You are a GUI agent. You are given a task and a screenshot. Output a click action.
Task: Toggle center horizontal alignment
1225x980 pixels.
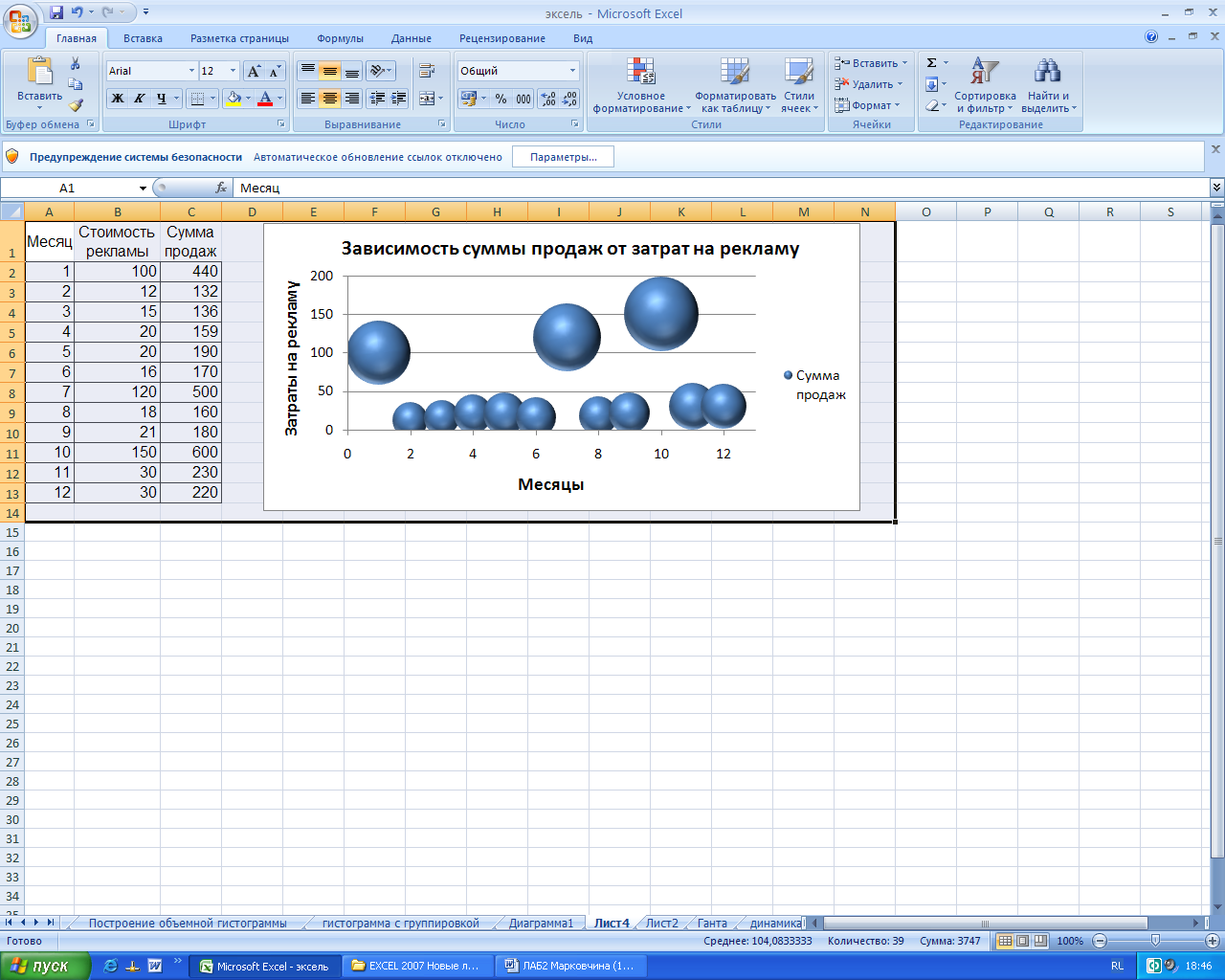[x=329, y=98]
